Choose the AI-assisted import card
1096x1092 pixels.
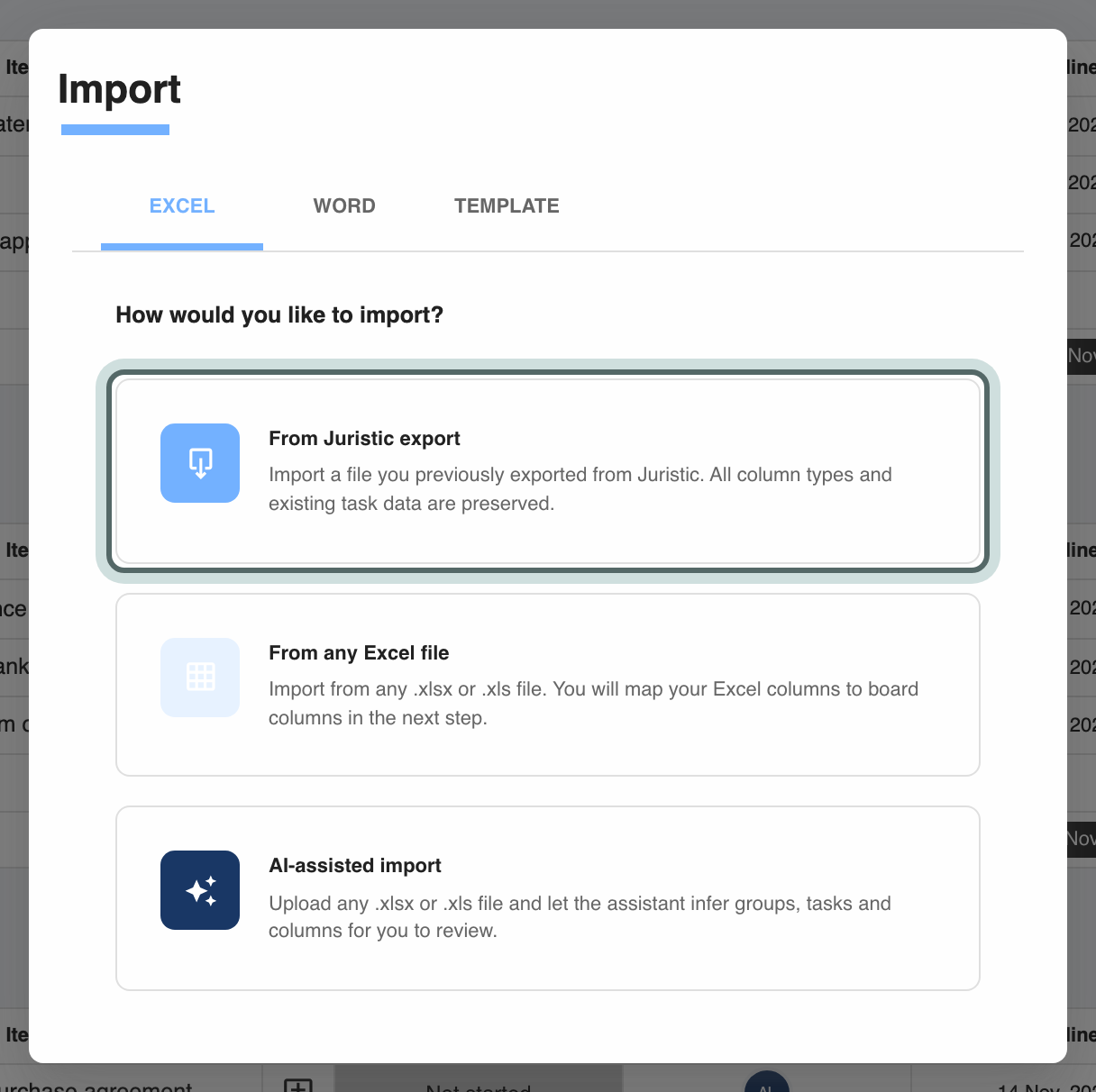548,898
